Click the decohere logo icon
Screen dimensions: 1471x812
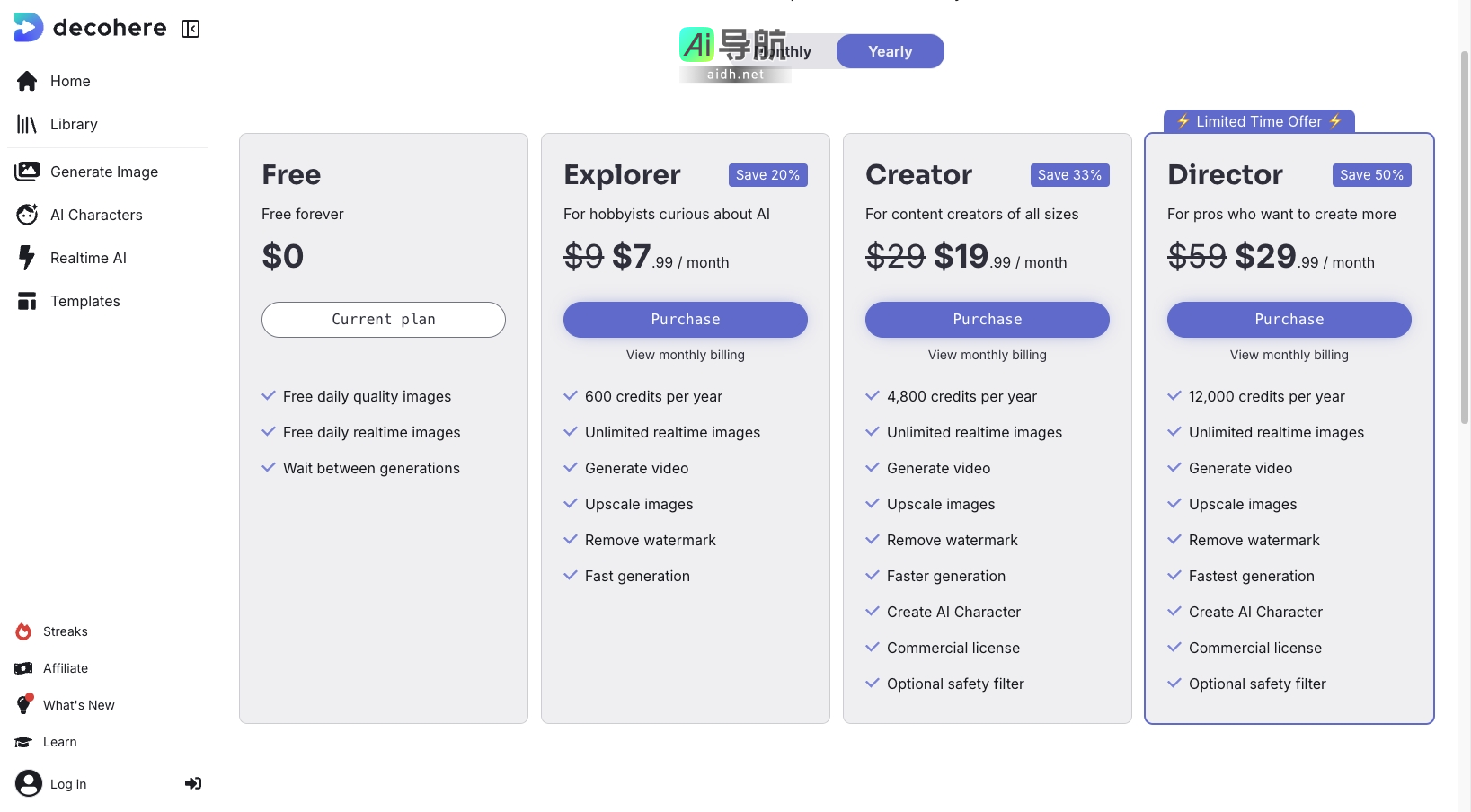coord(29,28)
